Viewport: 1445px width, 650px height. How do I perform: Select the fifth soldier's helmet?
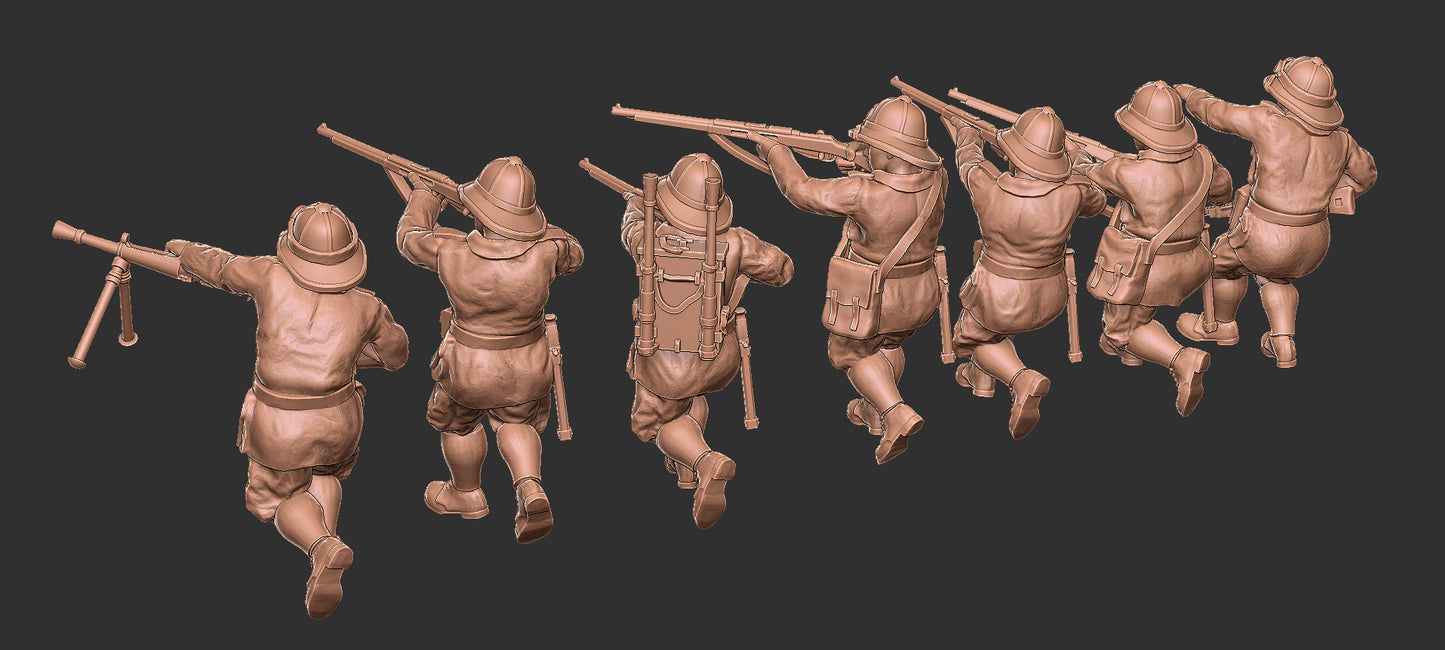[x=1035, y=142]
